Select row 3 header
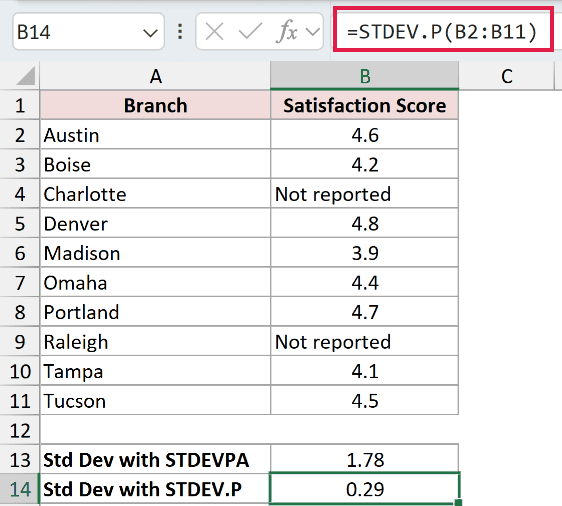Screen dimensions: 562x506 point(20,164)
